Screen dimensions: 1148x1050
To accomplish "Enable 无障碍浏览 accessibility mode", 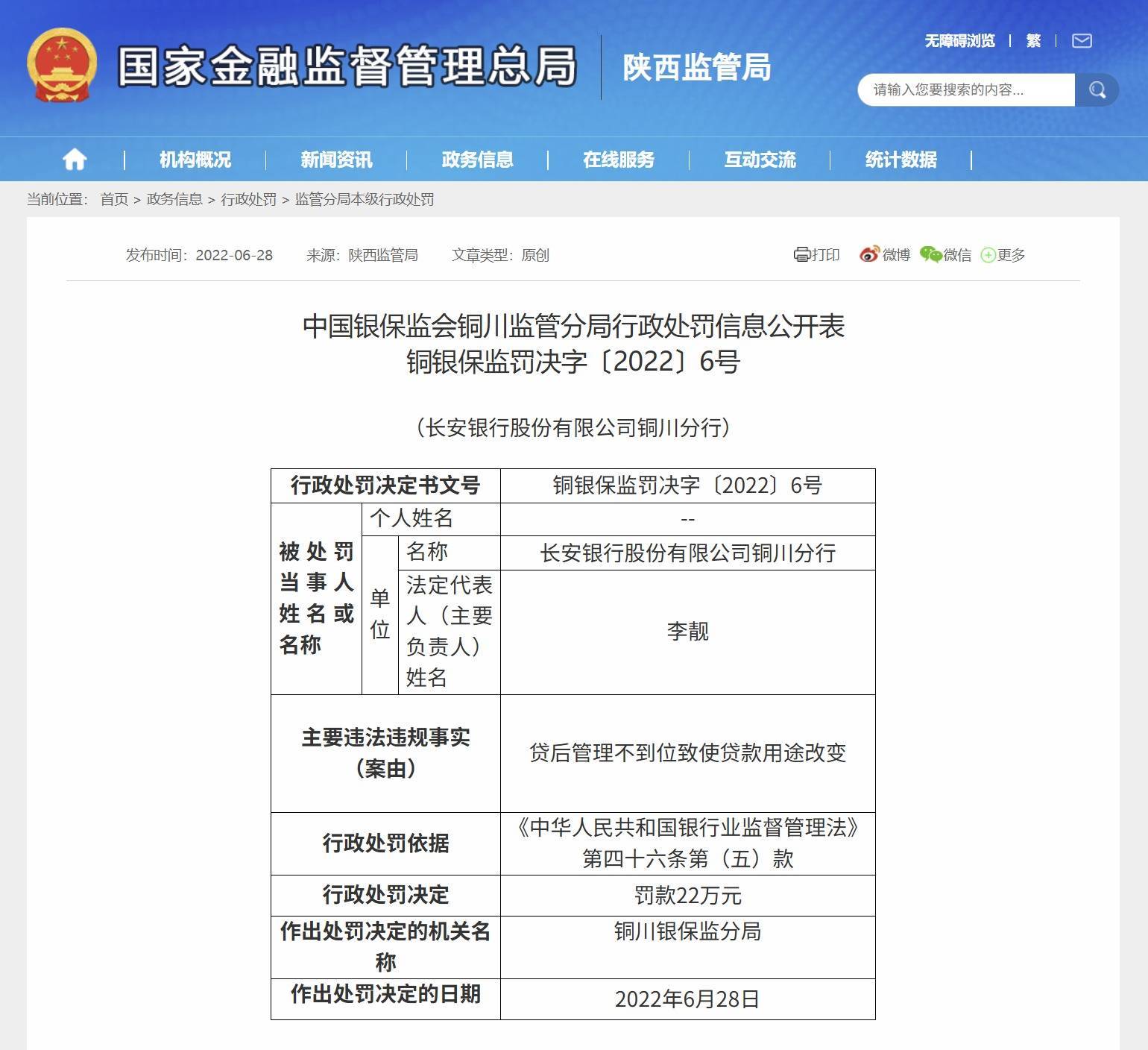I will pos(959,40).
